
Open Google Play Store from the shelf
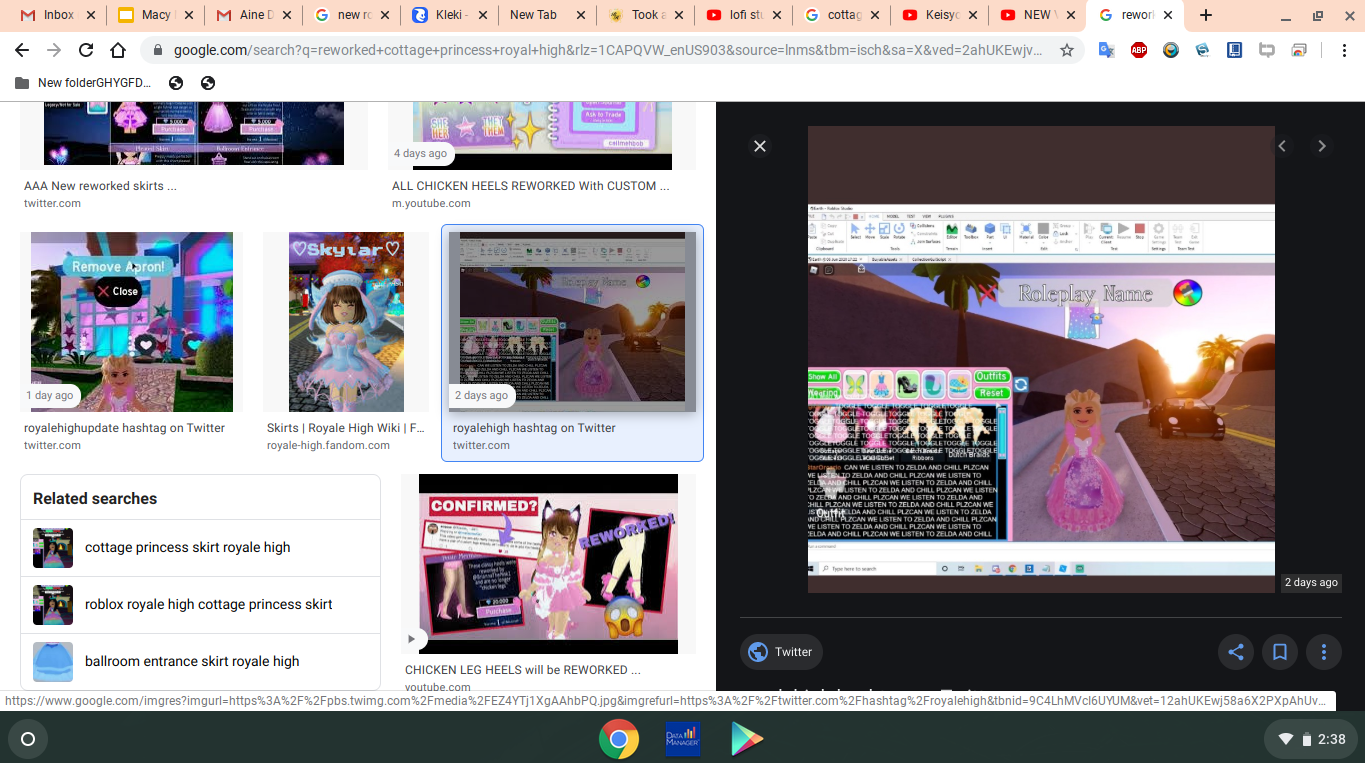pyautogui.click(x=746, y=739)
